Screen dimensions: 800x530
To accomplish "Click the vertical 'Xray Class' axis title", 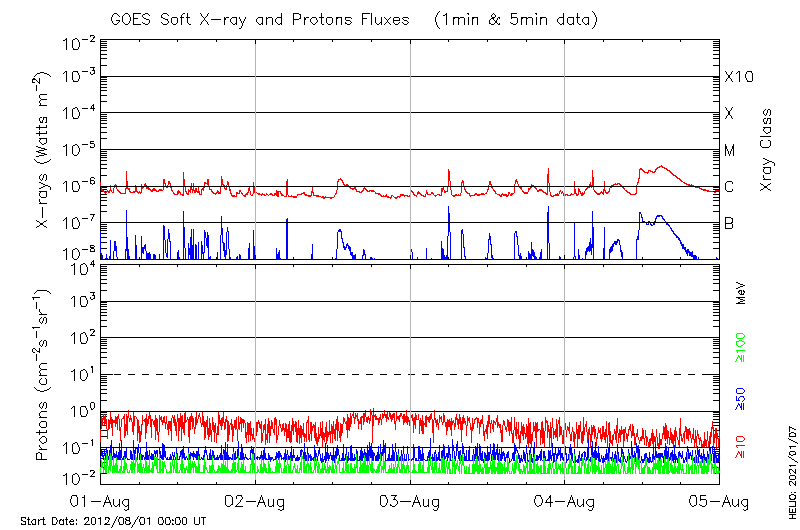I will tap(766, 150).
